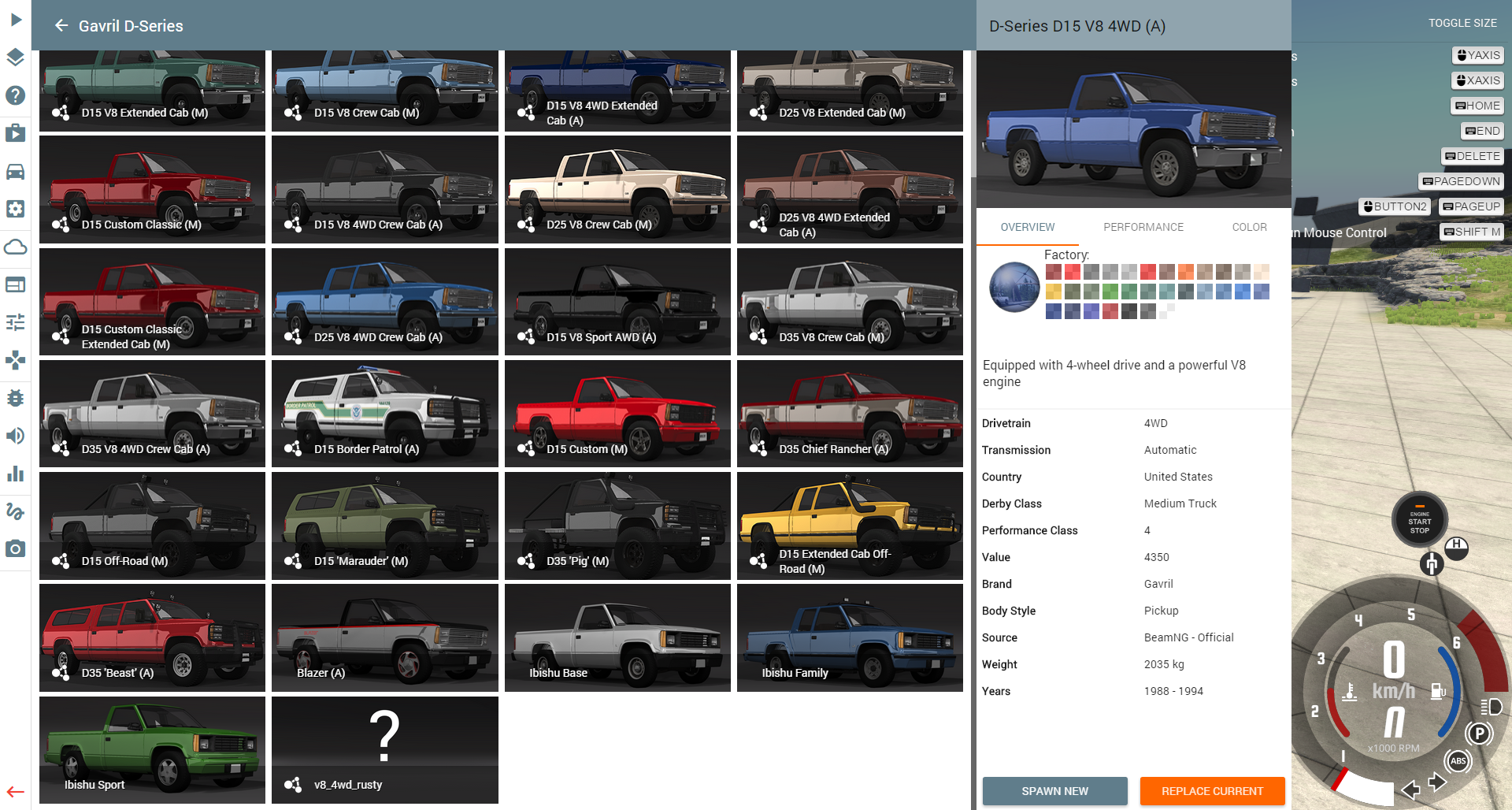
Task: Select the Ibishu Base truck
Action: pyautogui.click(x=617, y=637)
